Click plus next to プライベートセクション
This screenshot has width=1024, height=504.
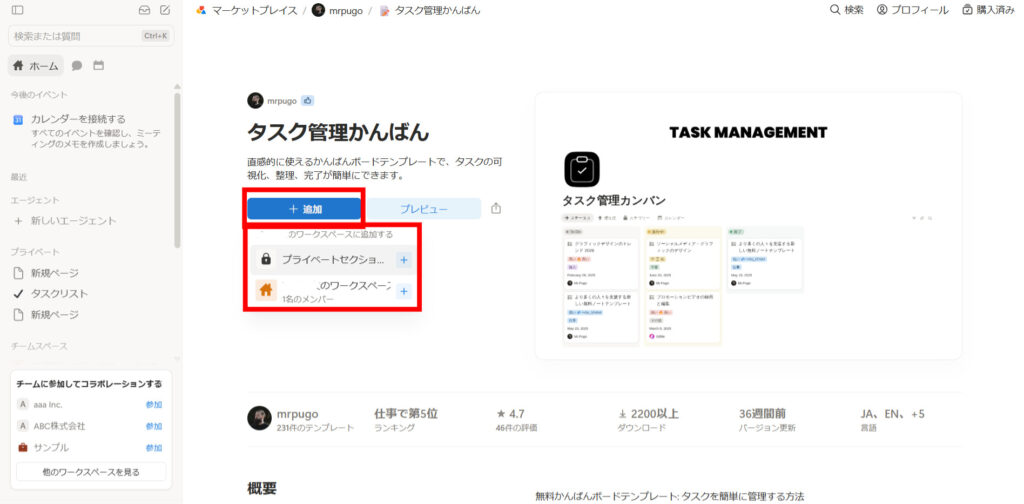tap(404, 260)
